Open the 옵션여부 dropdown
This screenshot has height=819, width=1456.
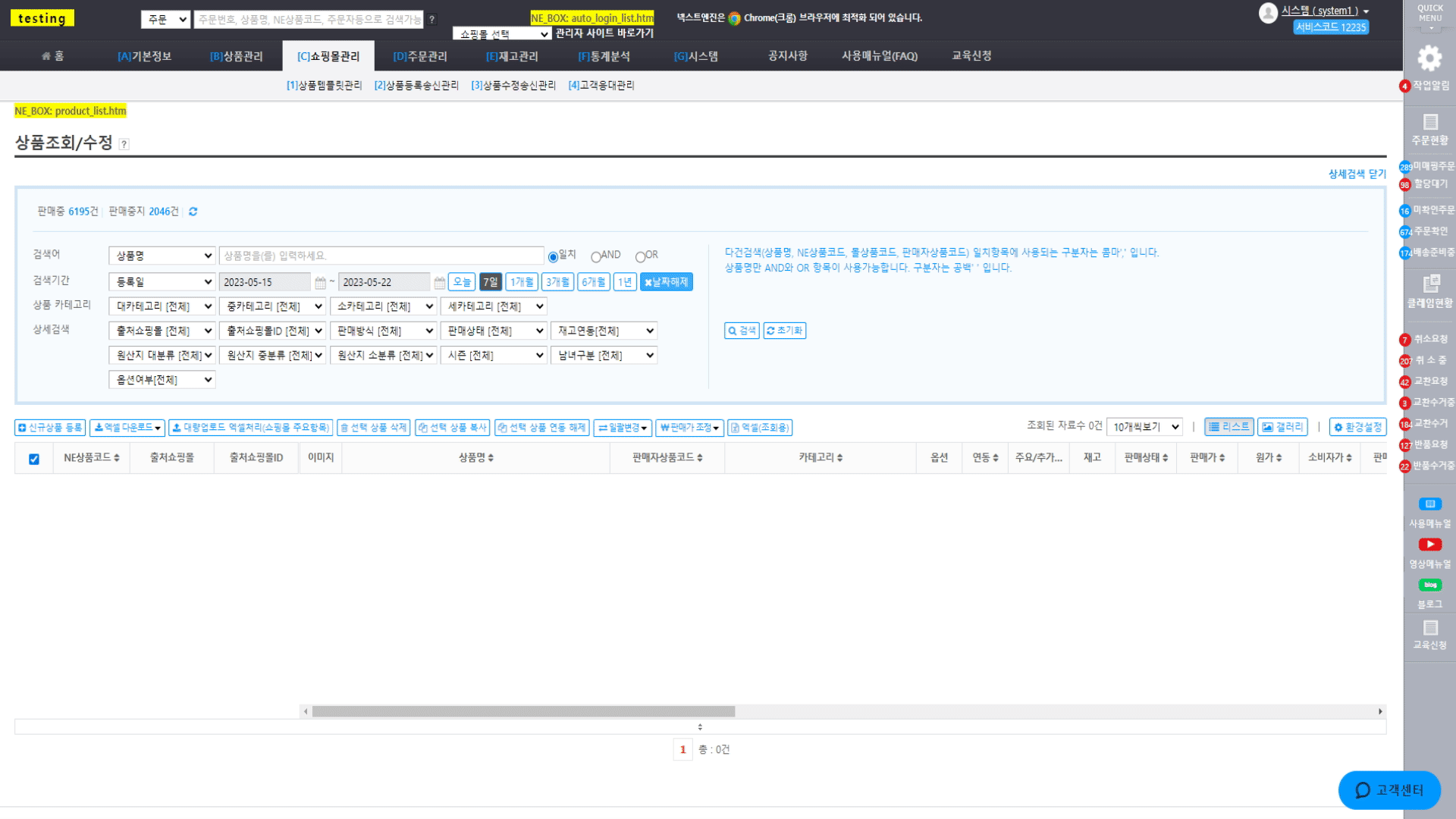pyautogui.click(x=162, y=379)
